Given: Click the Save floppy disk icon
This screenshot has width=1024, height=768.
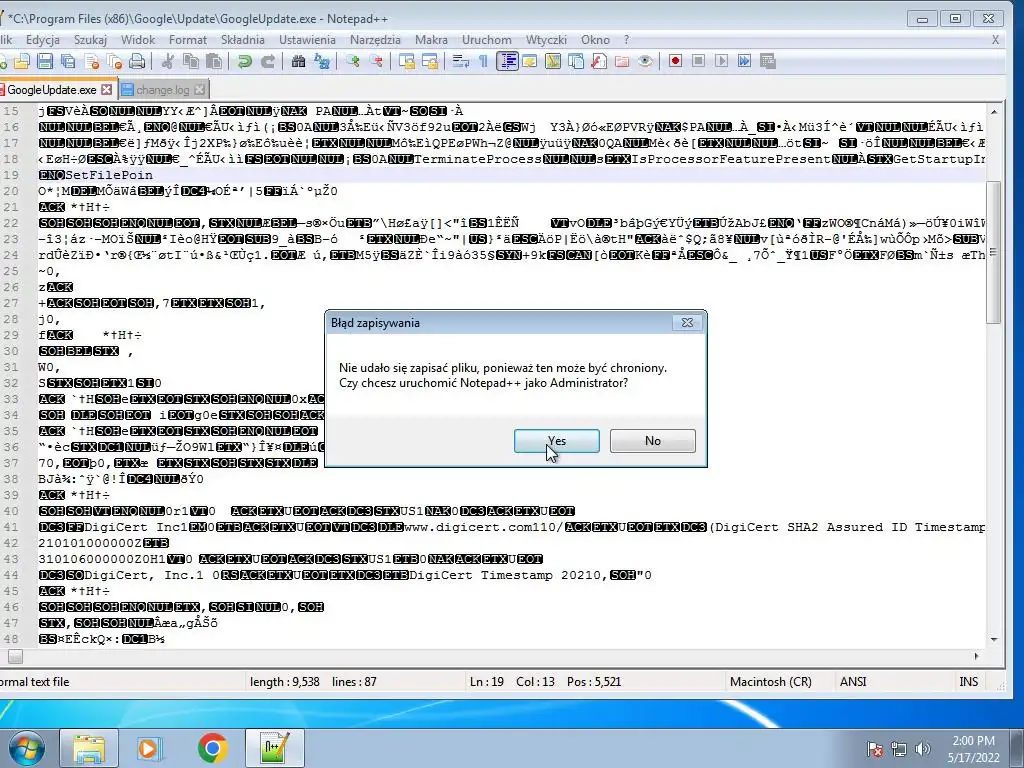Looking at the screenshot, I should coord(44,61).
